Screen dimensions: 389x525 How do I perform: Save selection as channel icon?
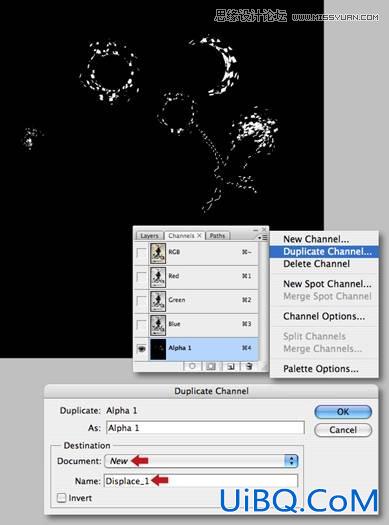pos(211,366)
